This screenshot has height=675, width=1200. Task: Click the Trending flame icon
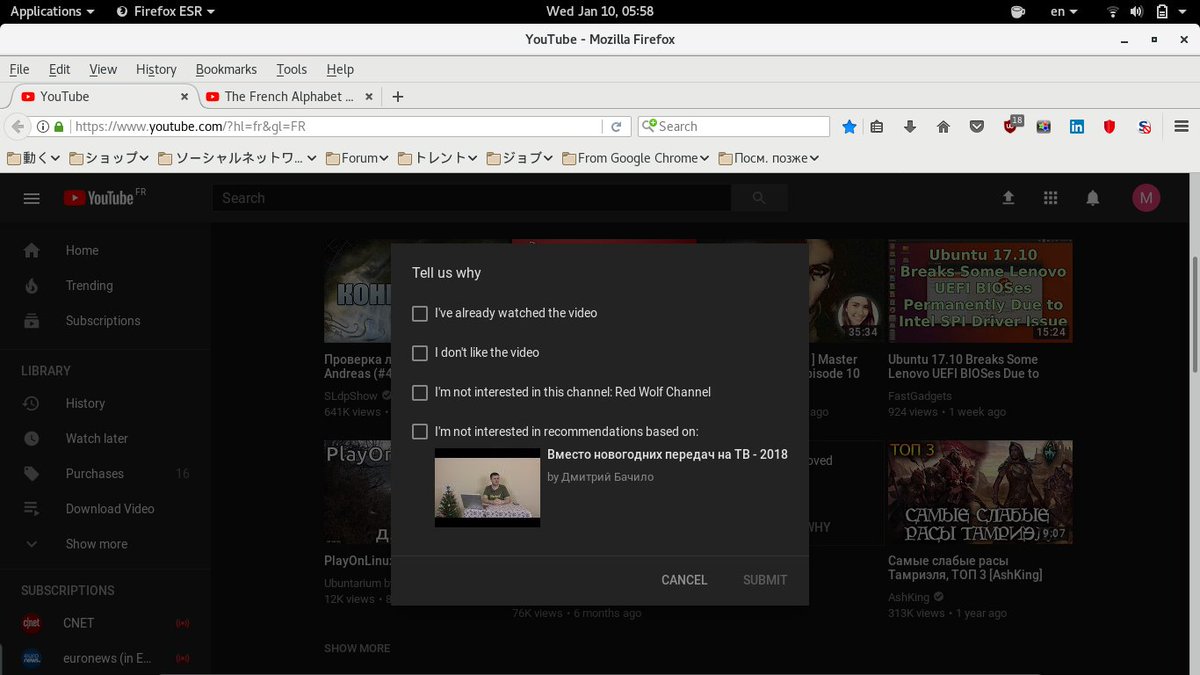(x=32, y=286)
